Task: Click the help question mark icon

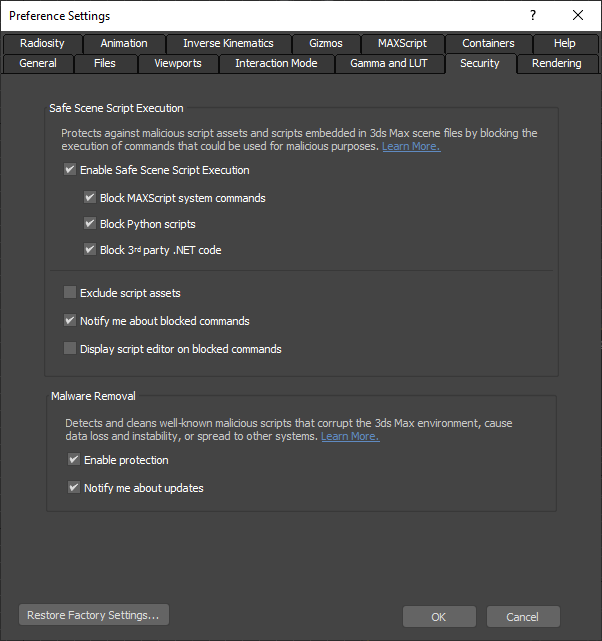Action: [533, 15]
